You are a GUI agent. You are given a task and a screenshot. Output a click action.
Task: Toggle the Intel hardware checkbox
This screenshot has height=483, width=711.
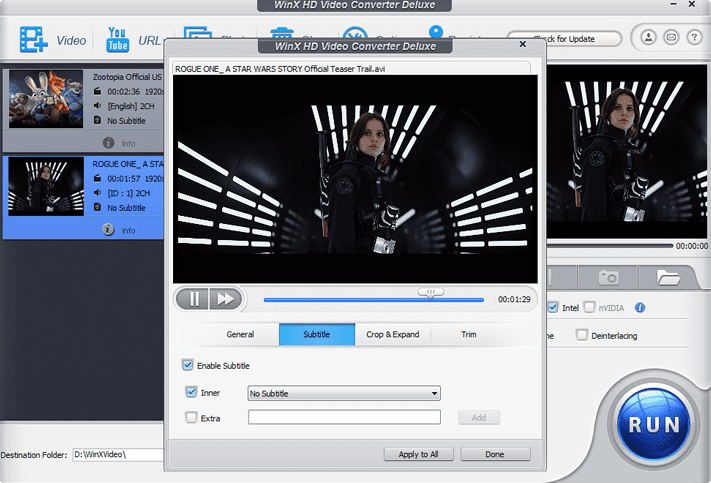point(553,307)
